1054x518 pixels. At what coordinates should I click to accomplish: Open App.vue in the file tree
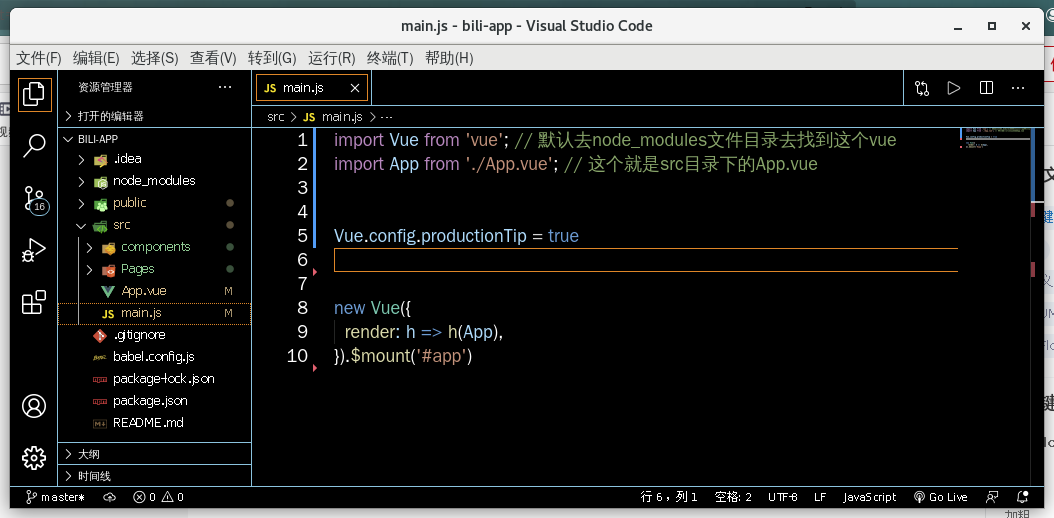pyautogui.click(x=155, y=291)
